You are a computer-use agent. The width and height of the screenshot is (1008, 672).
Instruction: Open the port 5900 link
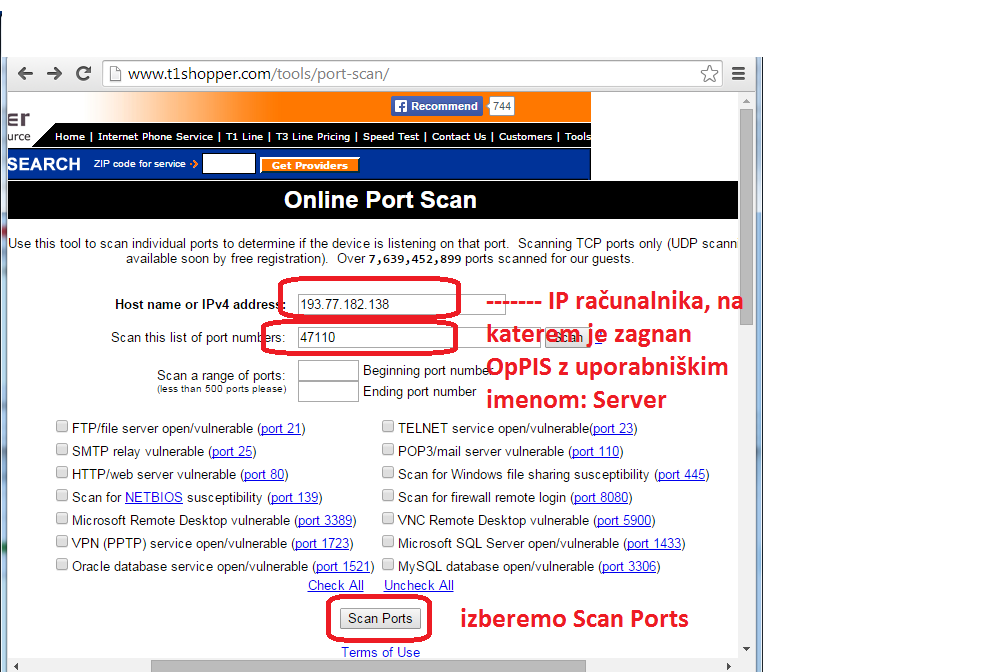[624, 521]
